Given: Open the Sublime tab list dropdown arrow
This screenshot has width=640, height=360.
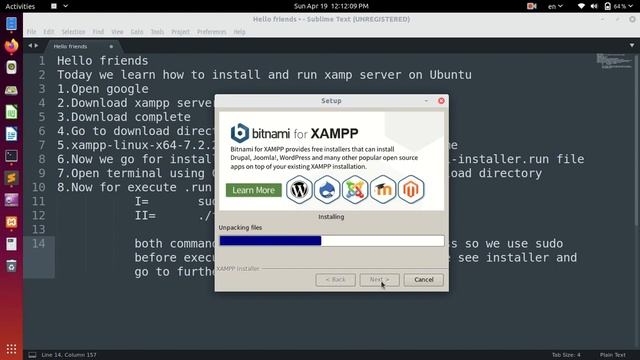Looking at the screenshot, I should tap(632, 45).
